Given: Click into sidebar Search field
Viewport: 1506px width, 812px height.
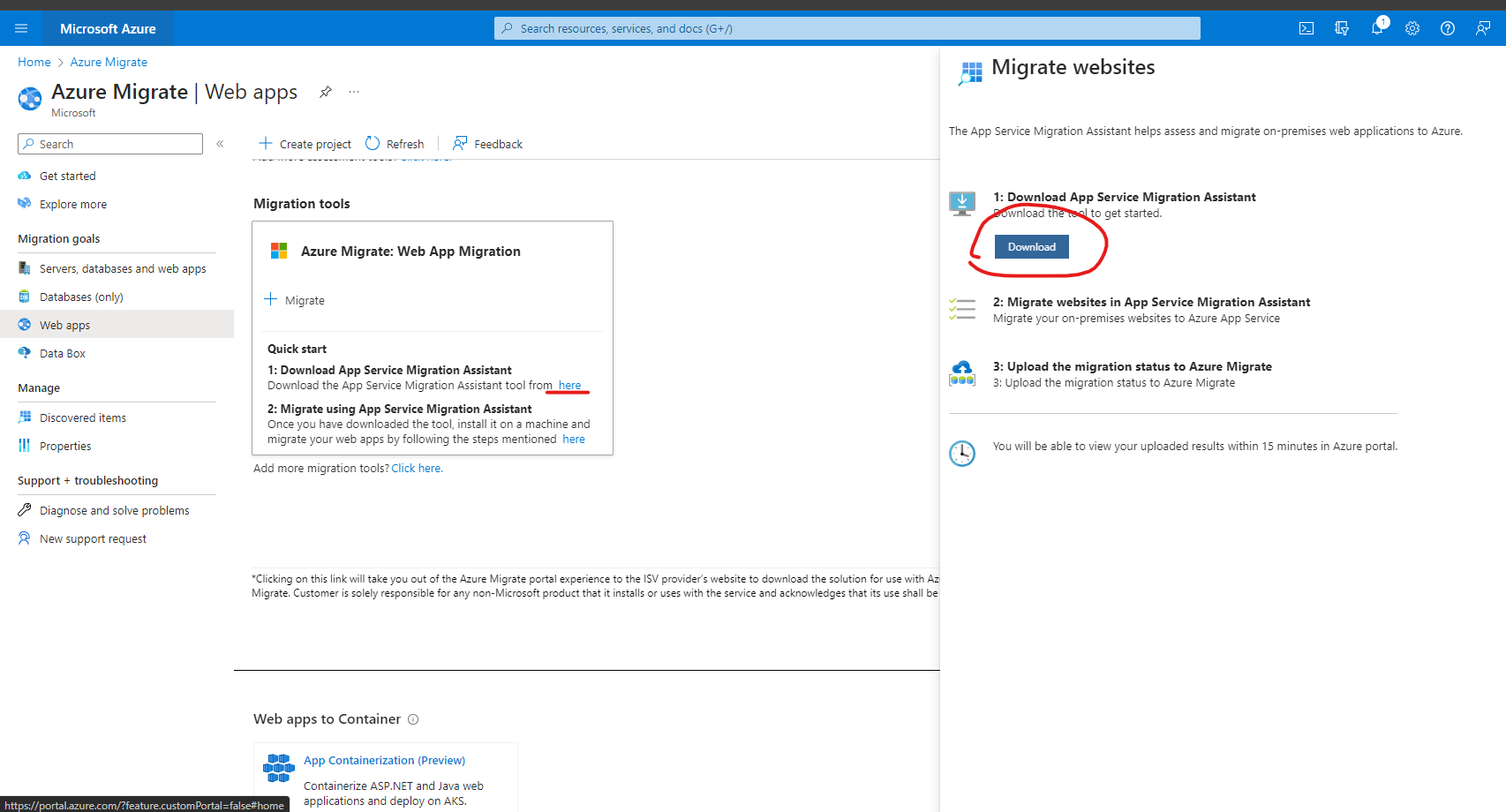Looking at the screenshot, I should [110, 144].
